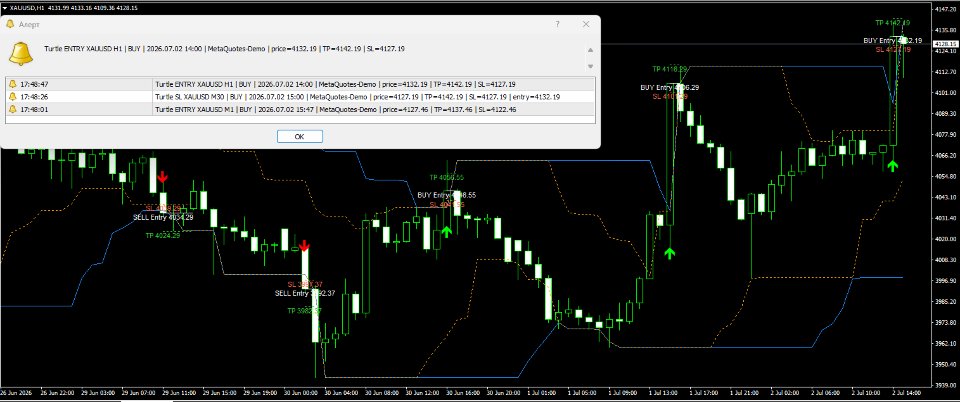Viewport: 960px width, 402px height.
Task: Click the 29 Jun 03:00 time axis label
Action: pos(98,392)
